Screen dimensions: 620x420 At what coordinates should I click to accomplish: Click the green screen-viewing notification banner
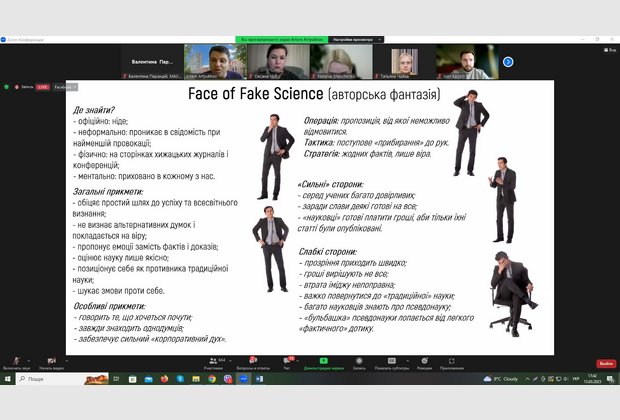(x=282, y=40)
